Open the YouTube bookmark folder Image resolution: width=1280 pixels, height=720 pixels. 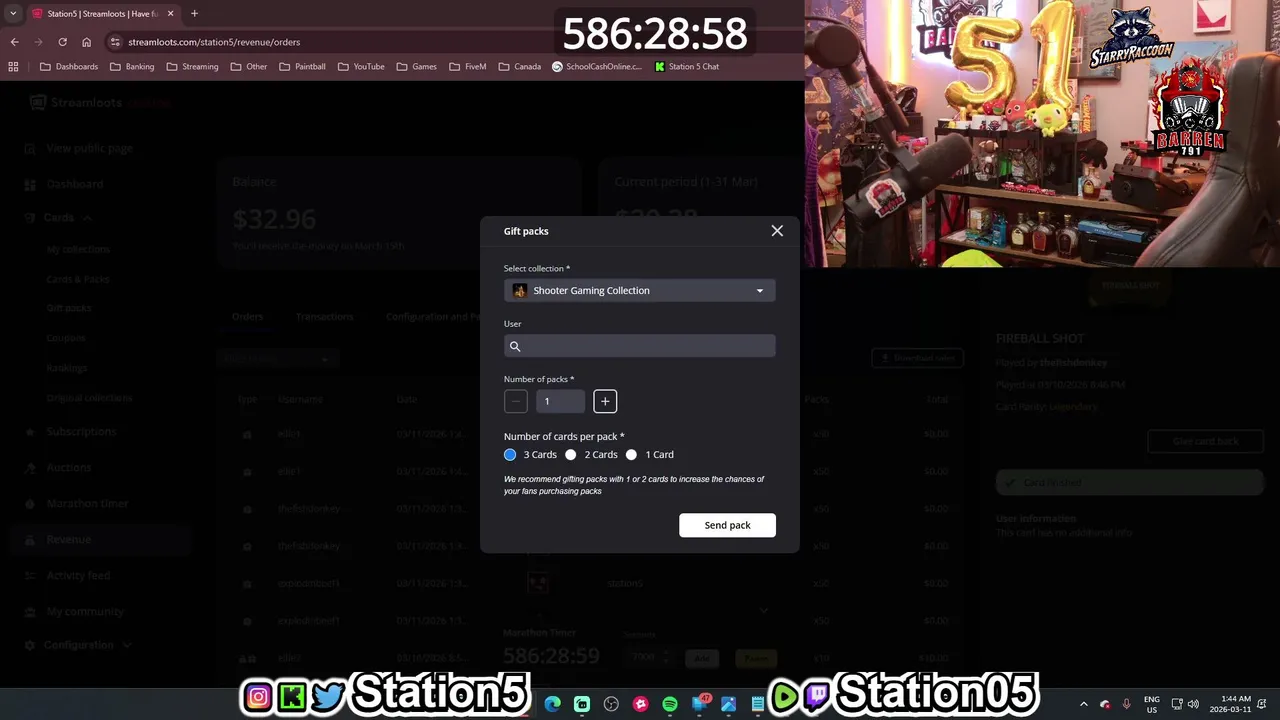click(361, 67)
